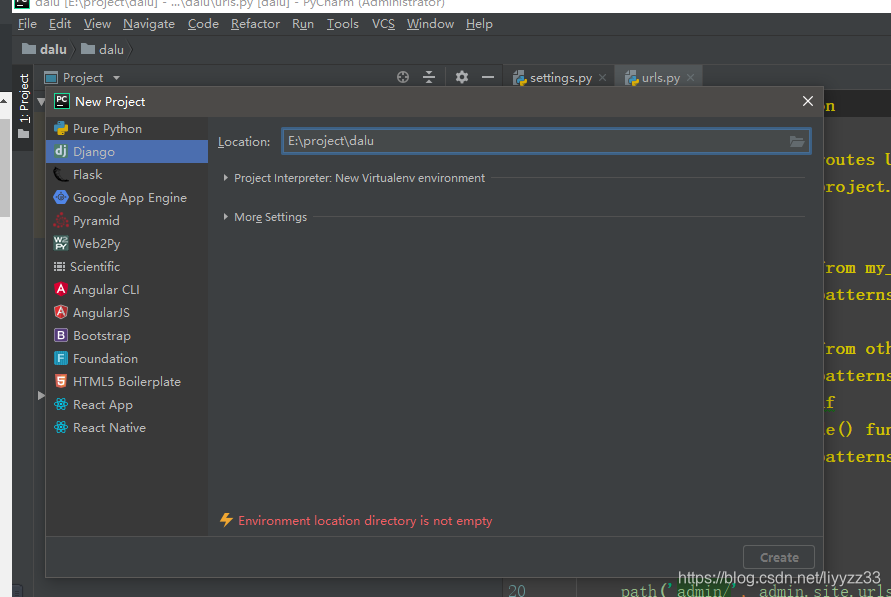Image resolution: width=891 pixels, height=597 pixels.
Task: Open the File menu
Action: click(27, 24)
